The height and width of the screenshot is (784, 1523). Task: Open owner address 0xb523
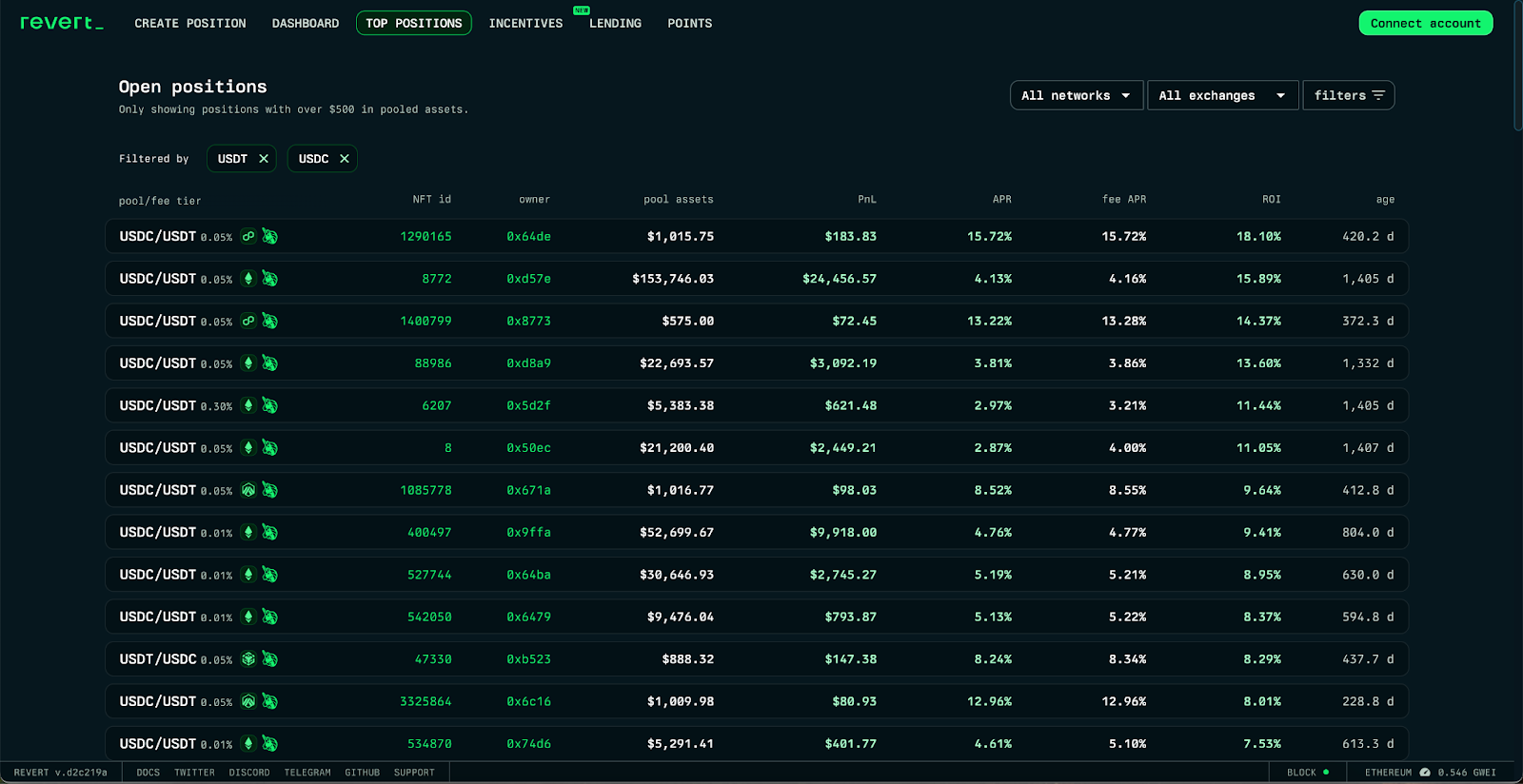pos(528,659)
